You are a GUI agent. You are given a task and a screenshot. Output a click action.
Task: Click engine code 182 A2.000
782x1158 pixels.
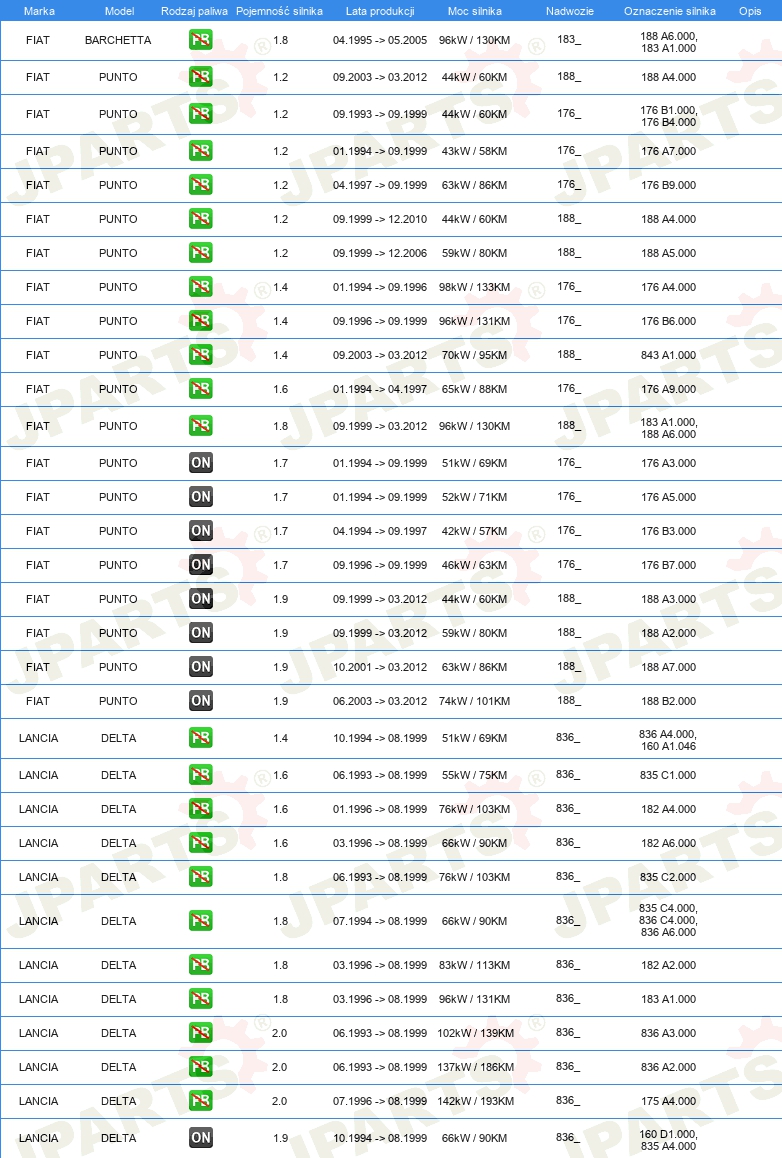(x=669, y=965)
